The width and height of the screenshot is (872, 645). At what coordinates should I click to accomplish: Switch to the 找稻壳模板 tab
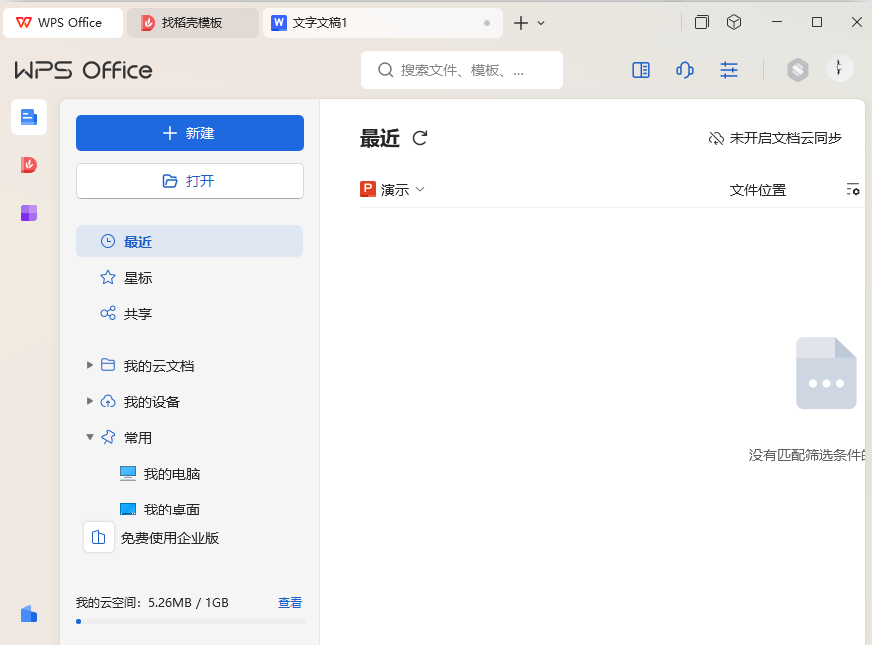(x=192, y=23)
